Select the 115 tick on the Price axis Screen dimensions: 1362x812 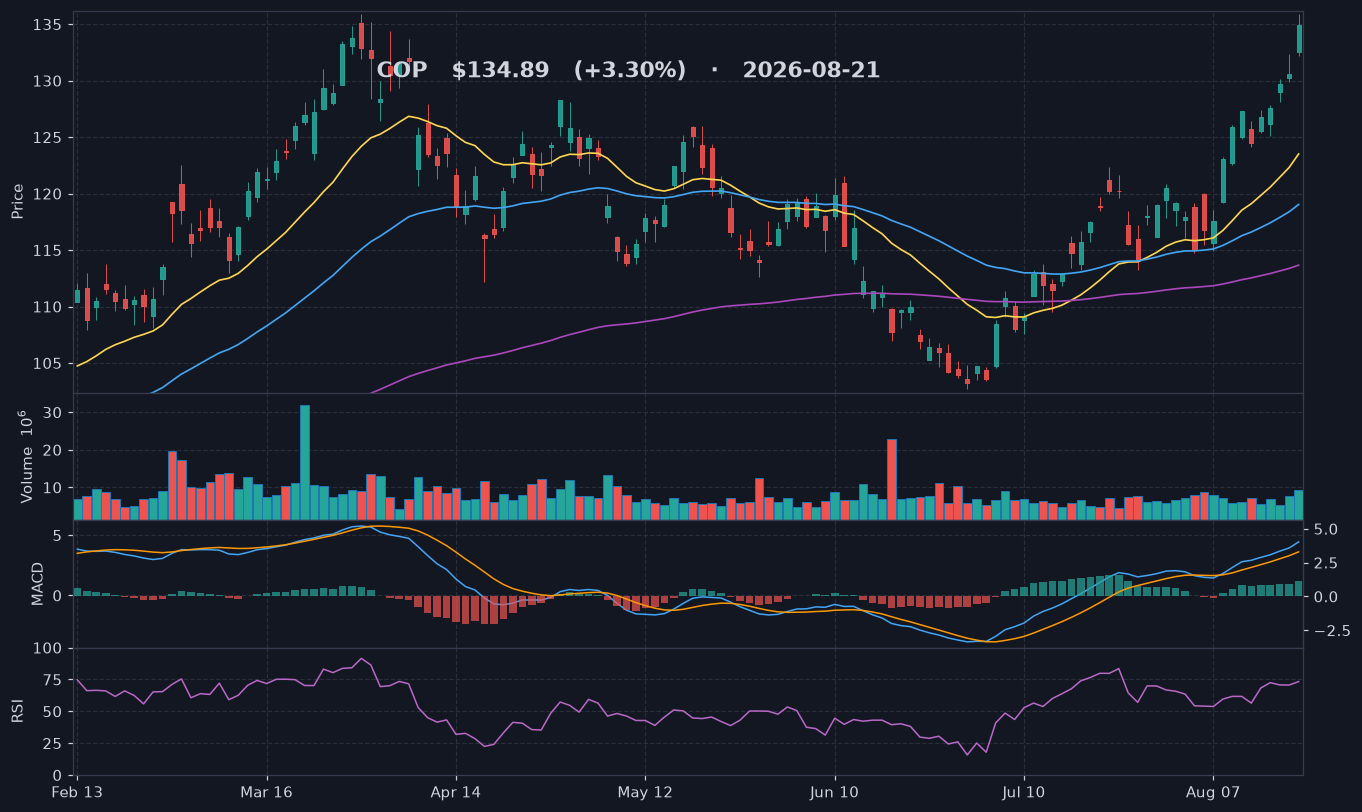coord(49,250)
